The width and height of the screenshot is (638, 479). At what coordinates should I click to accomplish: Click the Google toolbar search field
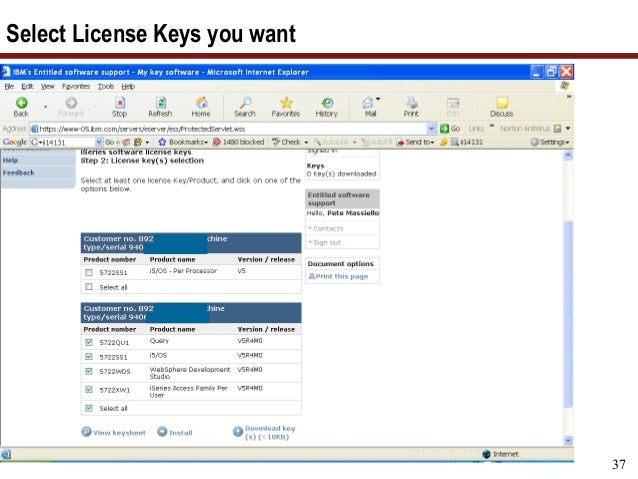tap(66, 142)
